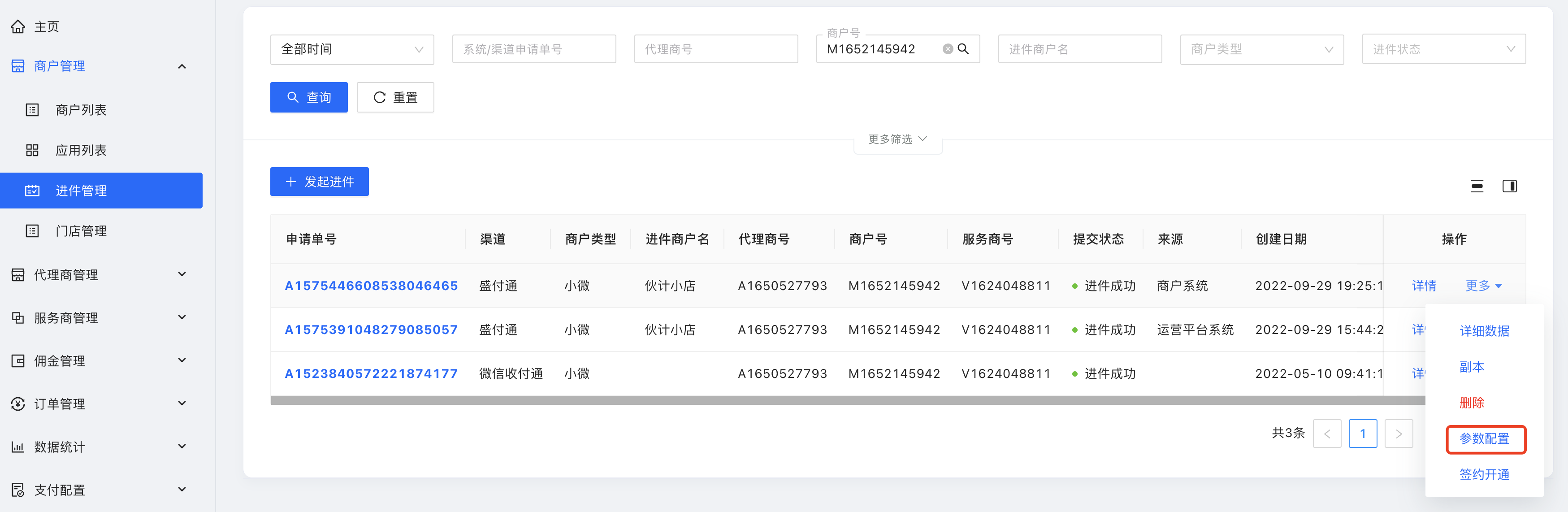1568x512 pixels.
Task: Click the 订单管理 yen icon
Action: click(x=18, y=404)
